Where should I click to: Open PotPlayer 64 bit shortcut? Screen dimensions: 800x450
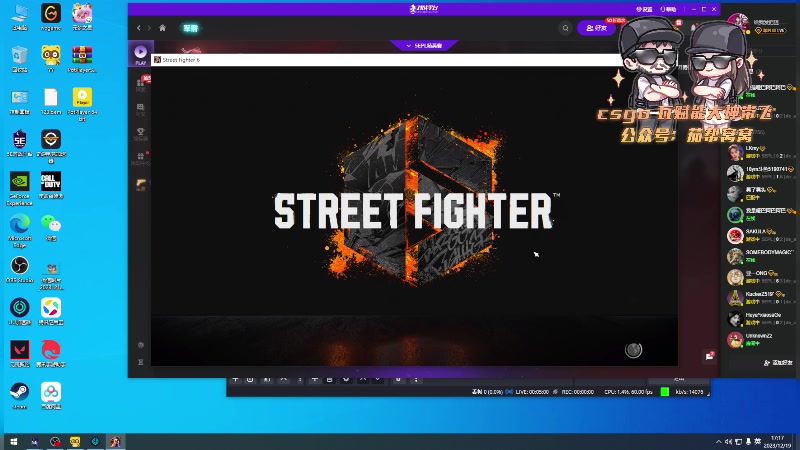click(82, 104)
